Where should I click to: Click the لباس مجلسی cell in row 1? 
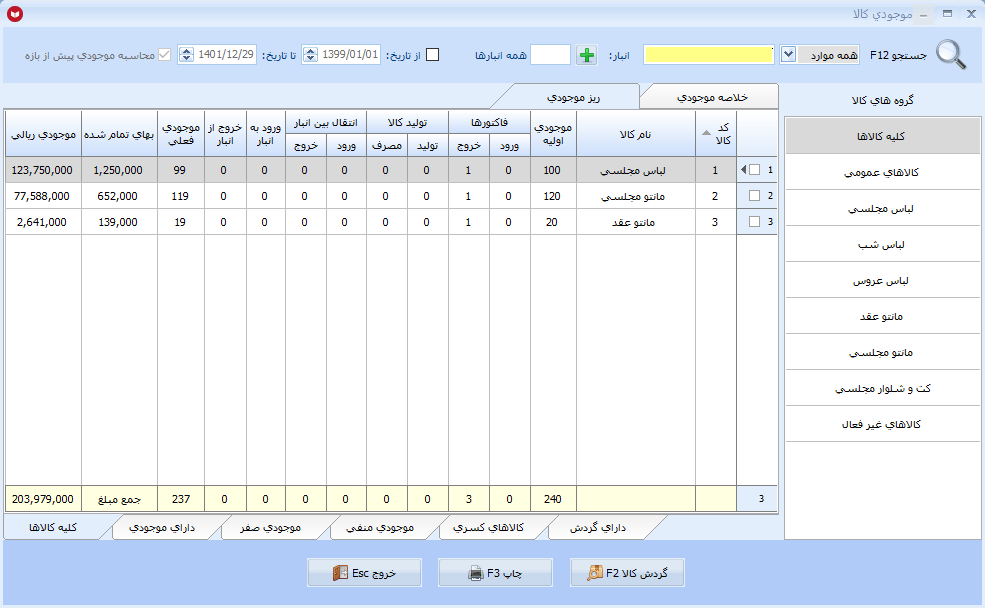click(636, 170)
